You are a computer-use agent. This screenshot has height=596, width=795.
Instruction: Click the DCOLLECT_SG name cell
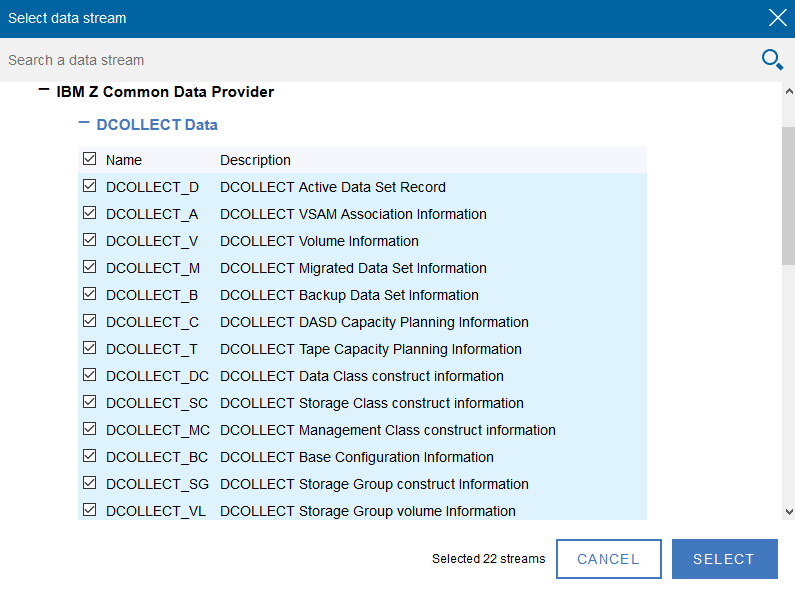[157, 484]
